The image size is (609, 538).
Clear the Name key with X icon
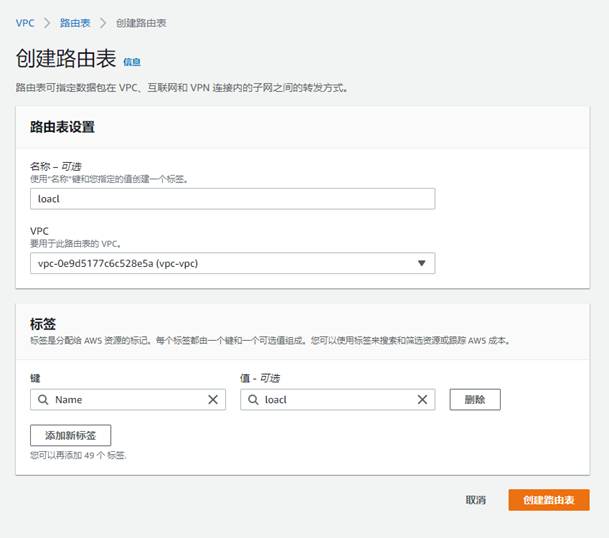(213, 399)
